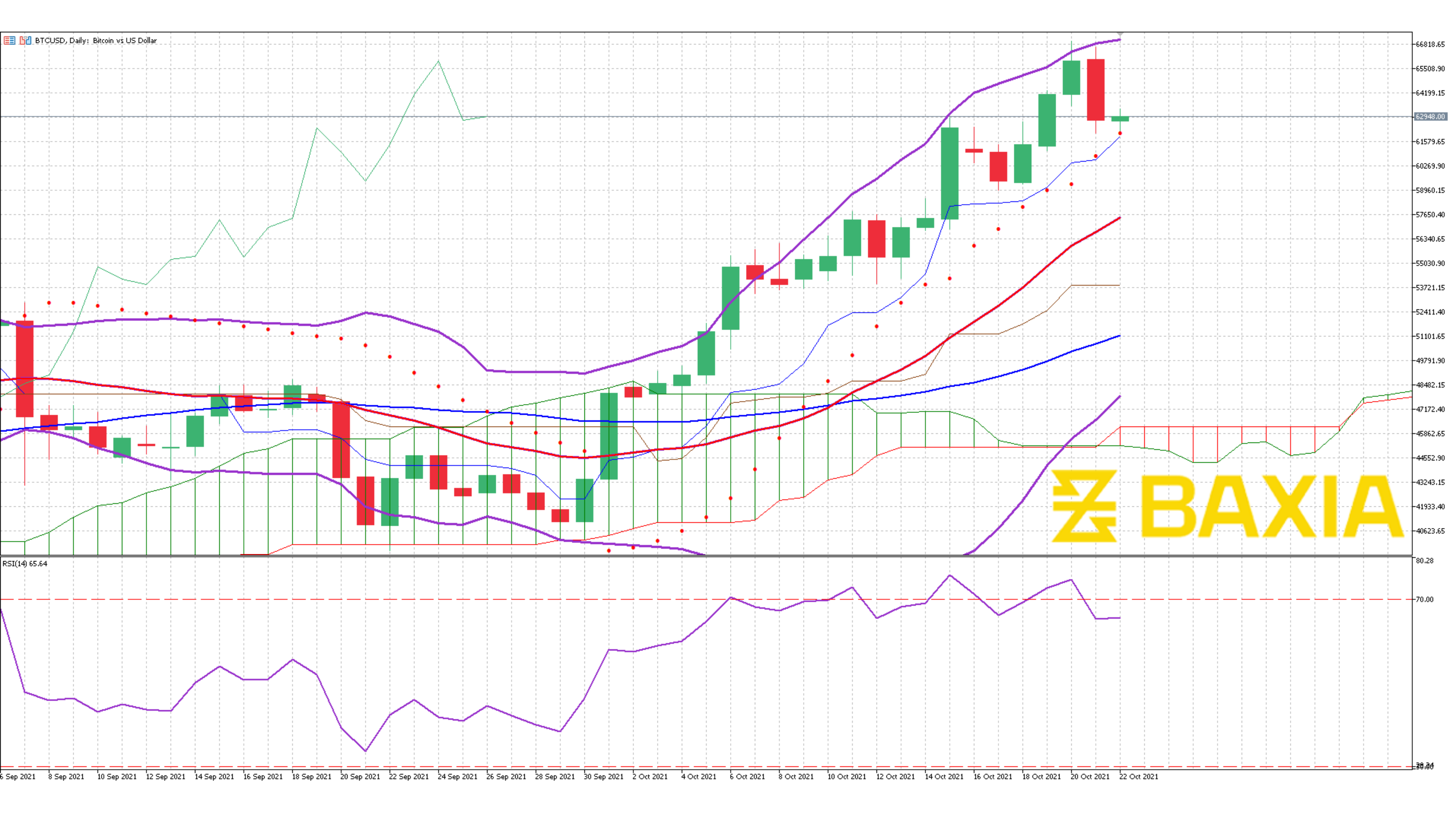Click the current price tag 62948.00
This screenshot has width=1456, height=820.
1430,117
